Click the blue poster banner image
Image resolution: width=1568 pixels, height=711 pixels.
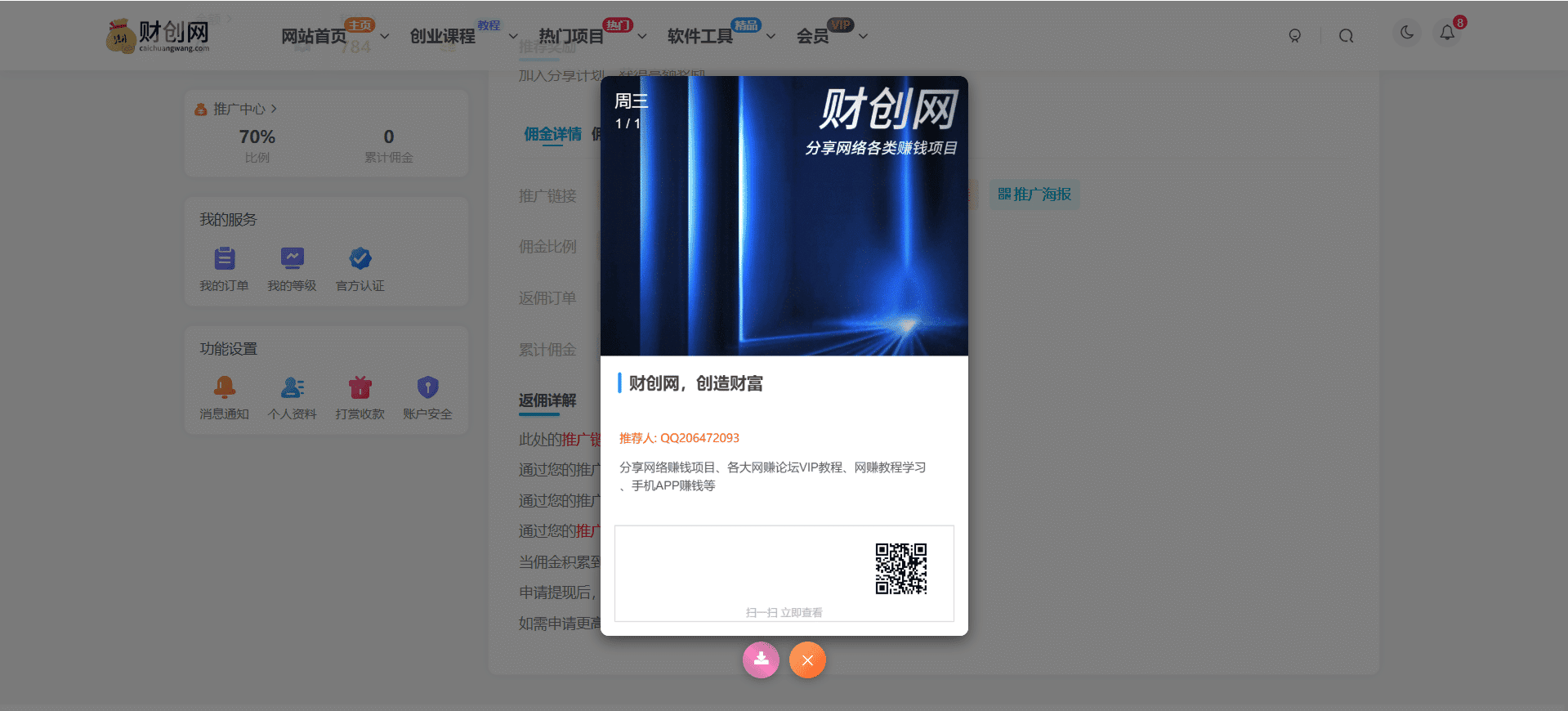tap(784, 216)
